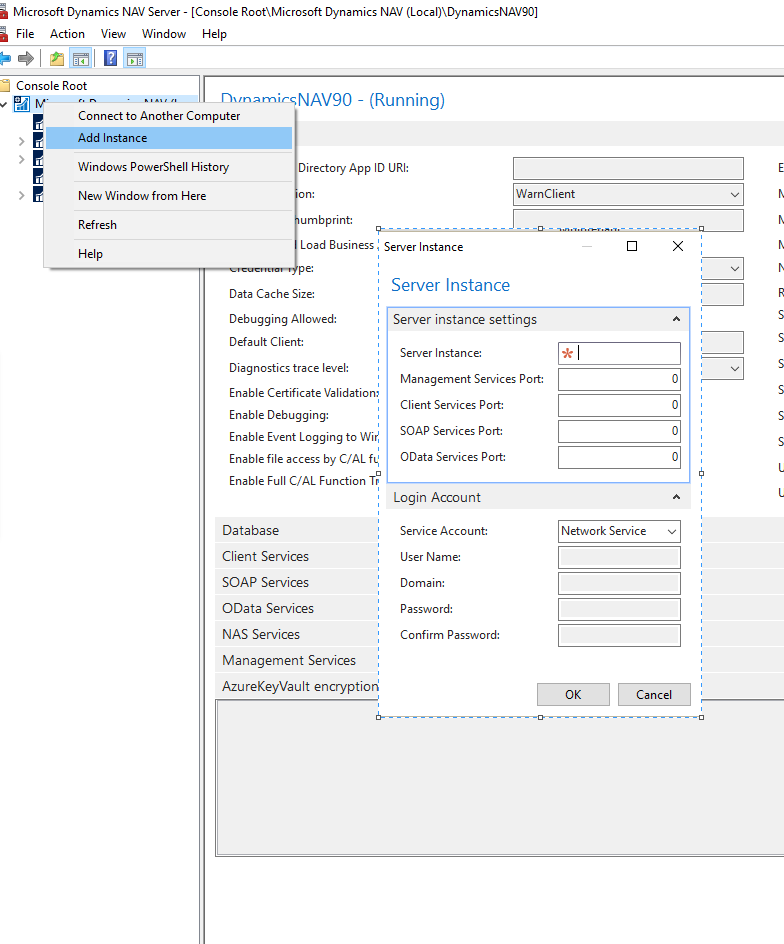The image size is (784, 944).
Task: Go back using the blue Back arrow
Action: (x=5, y=58)
